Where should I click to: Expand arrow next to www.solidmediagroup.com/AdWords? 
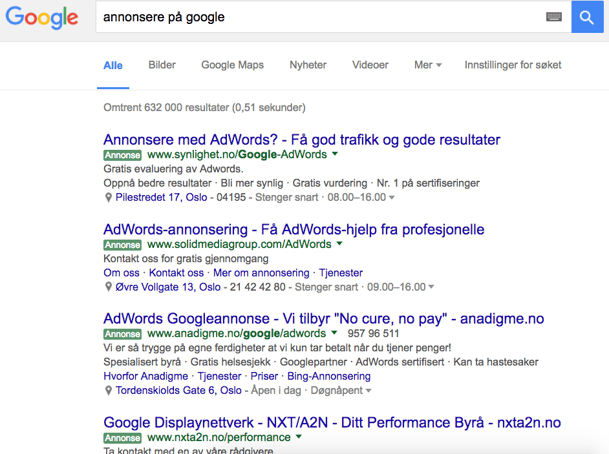pos(339,244)
